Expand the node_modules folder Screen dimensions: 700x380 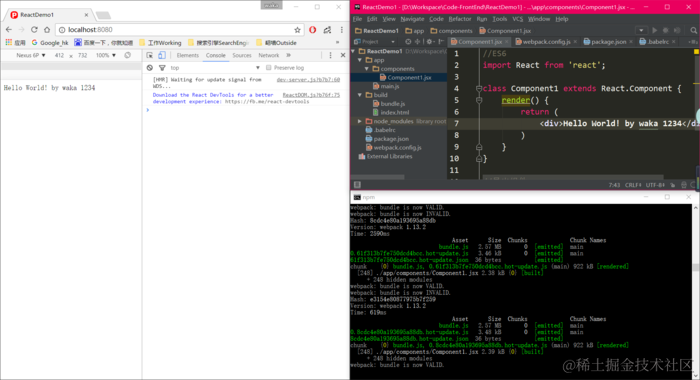point(359,121)
